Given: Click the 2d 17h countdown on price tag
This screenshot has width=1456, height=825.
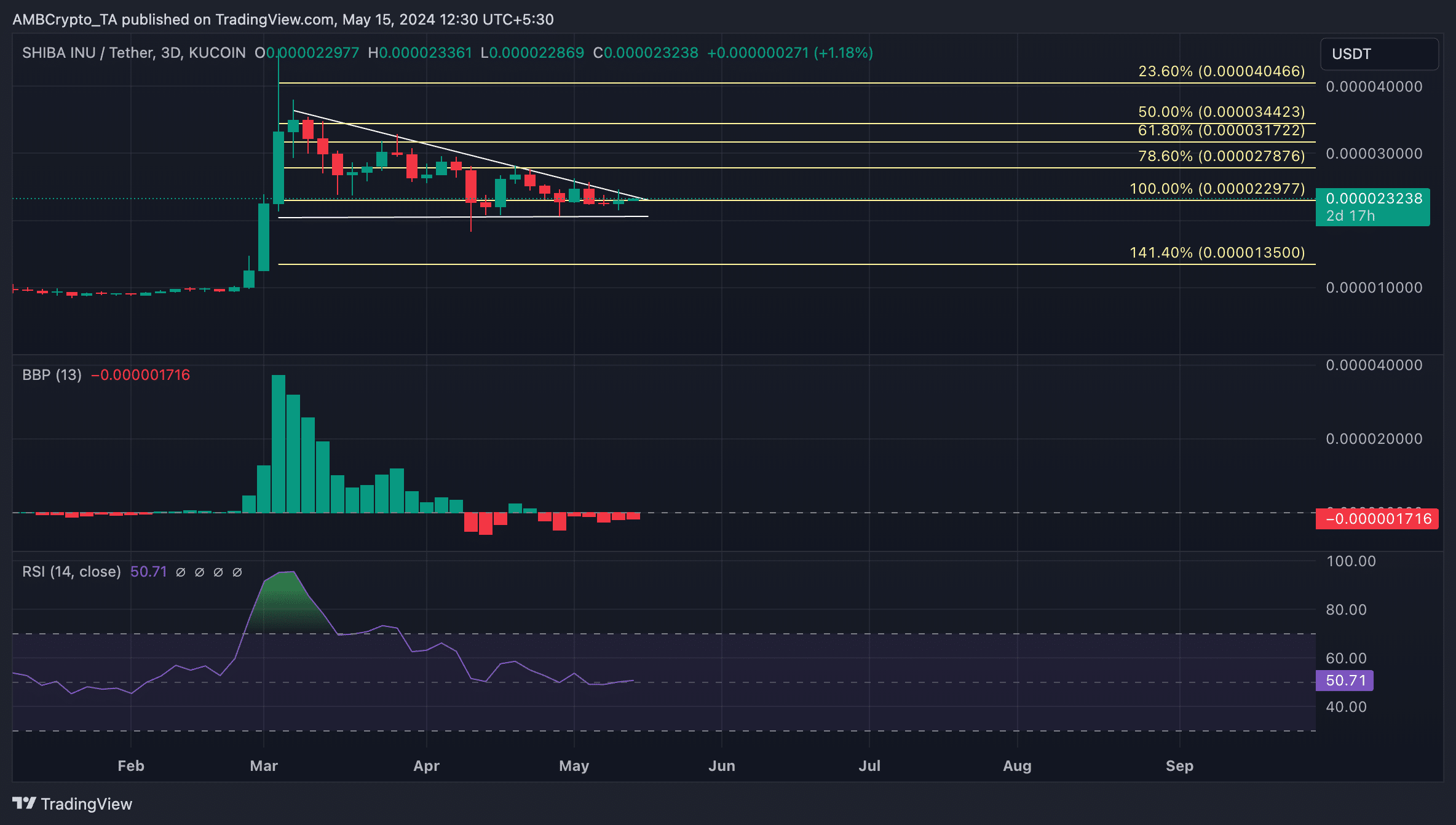Looking at the screenshot, I should pyautogui.click(x=1350, y=216).
